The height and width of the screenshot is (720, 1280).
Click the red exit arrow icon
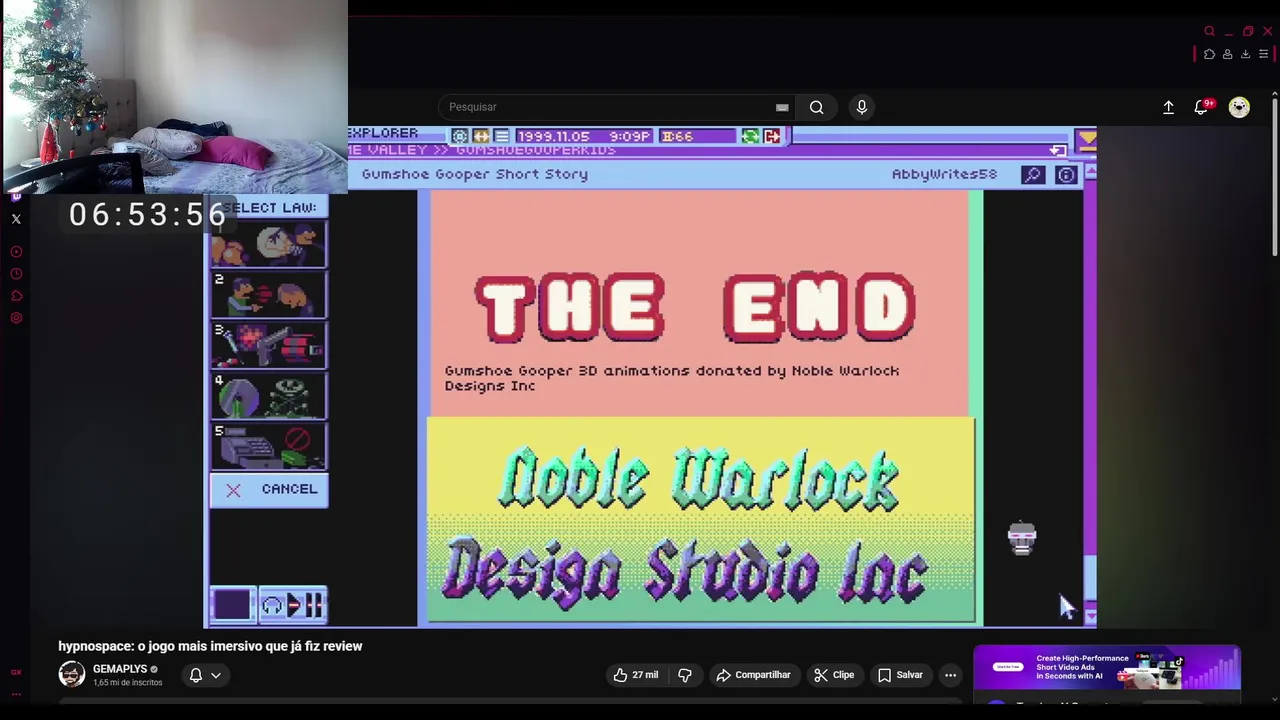click(x=772, y=136)
